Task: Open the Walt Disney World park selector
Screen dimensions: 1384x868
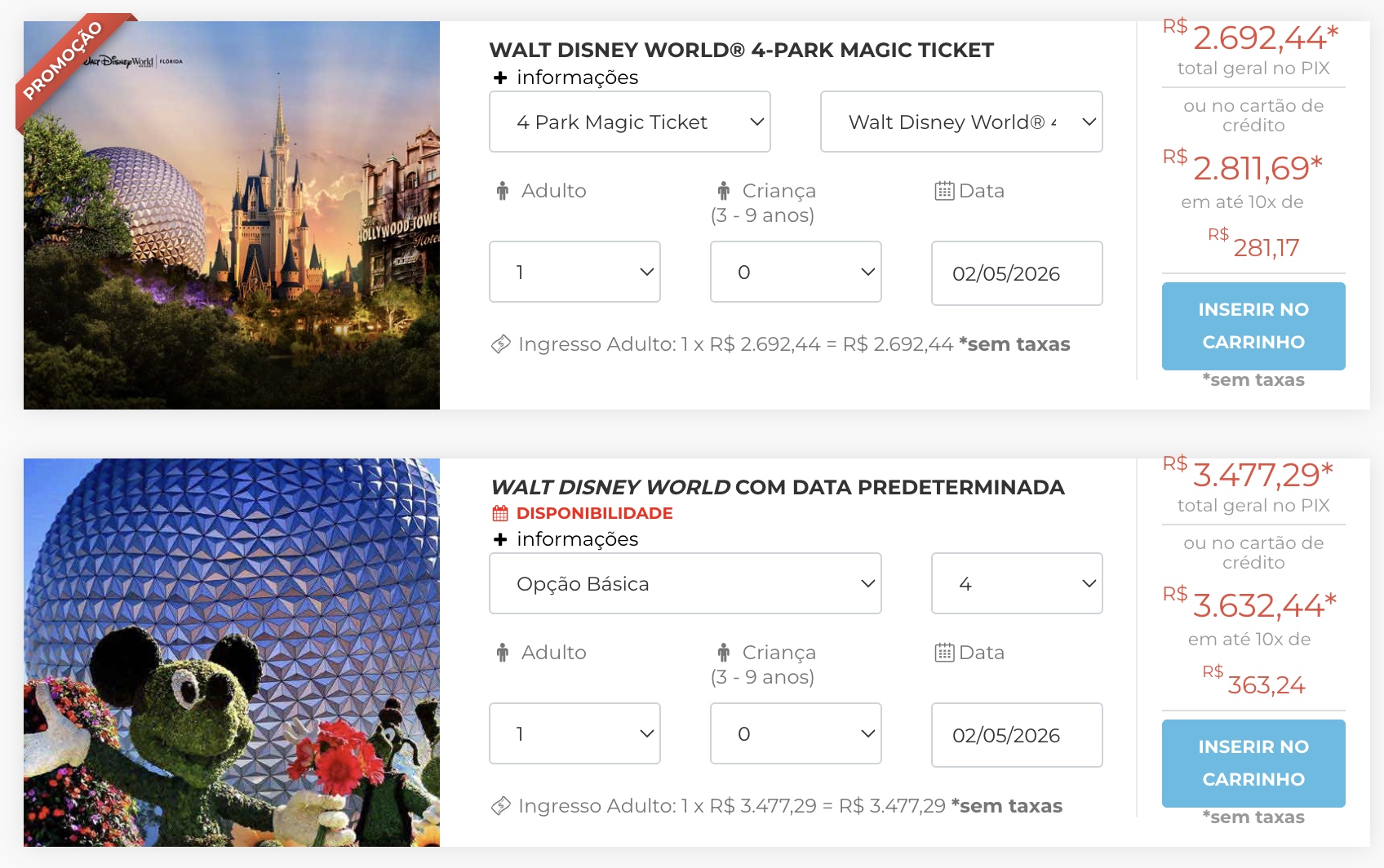Action: tap(960, 122)
